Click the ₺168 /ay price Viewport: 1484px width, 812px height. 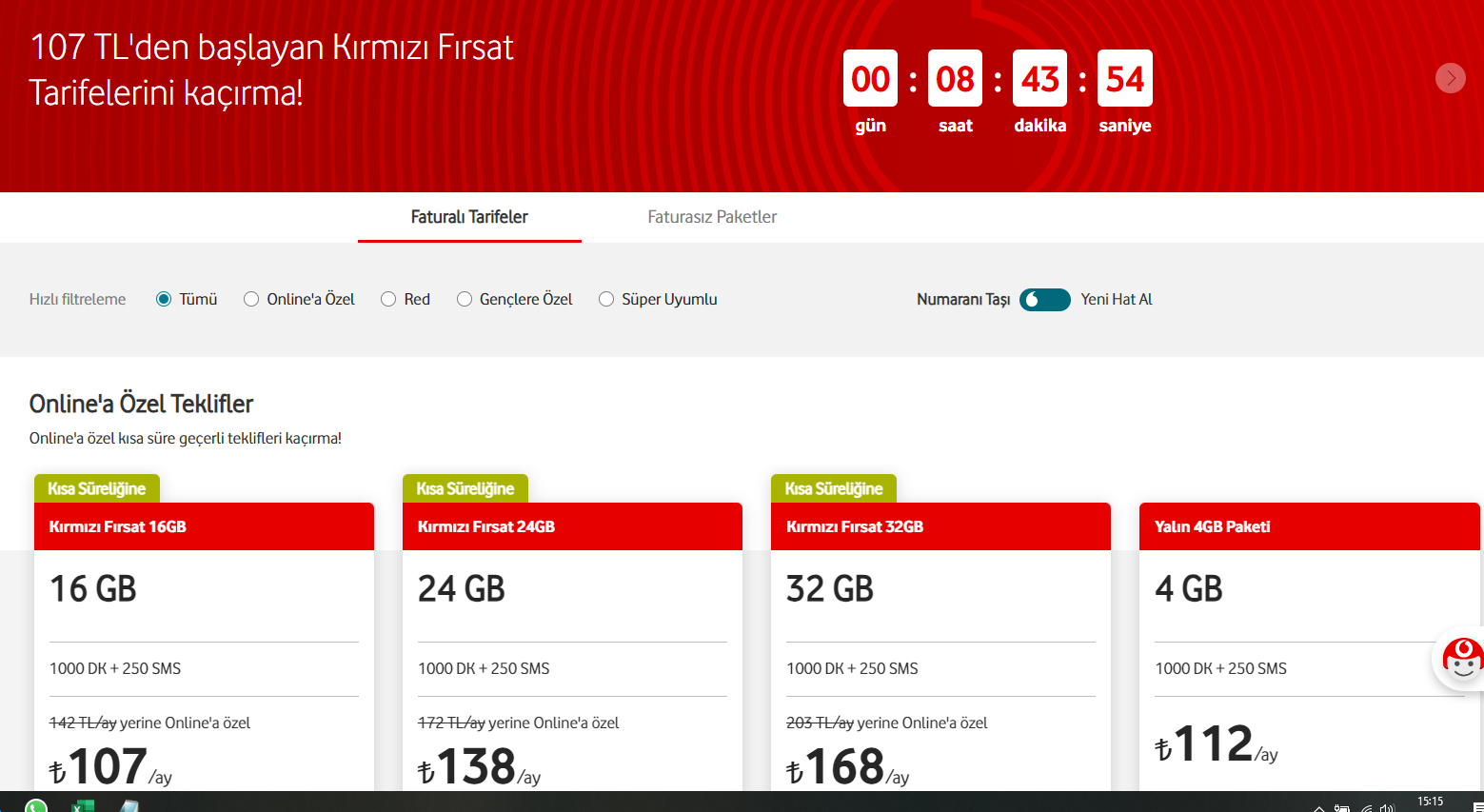pyautogui.click(x=847, y=766)
